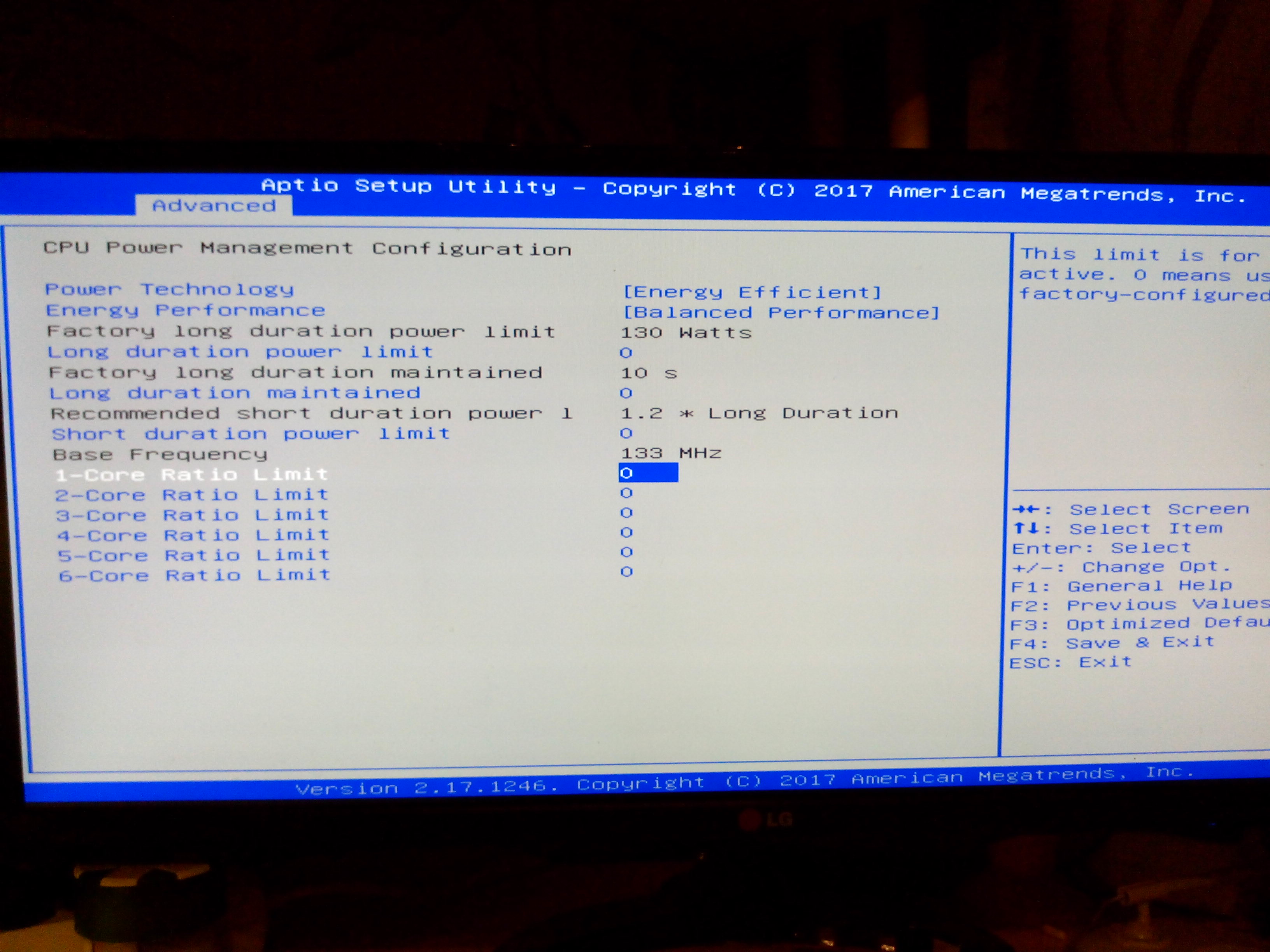Change Energy Efficient dropdown value
The height and width of the screenshot is (952, 1270).
[752, 292]
